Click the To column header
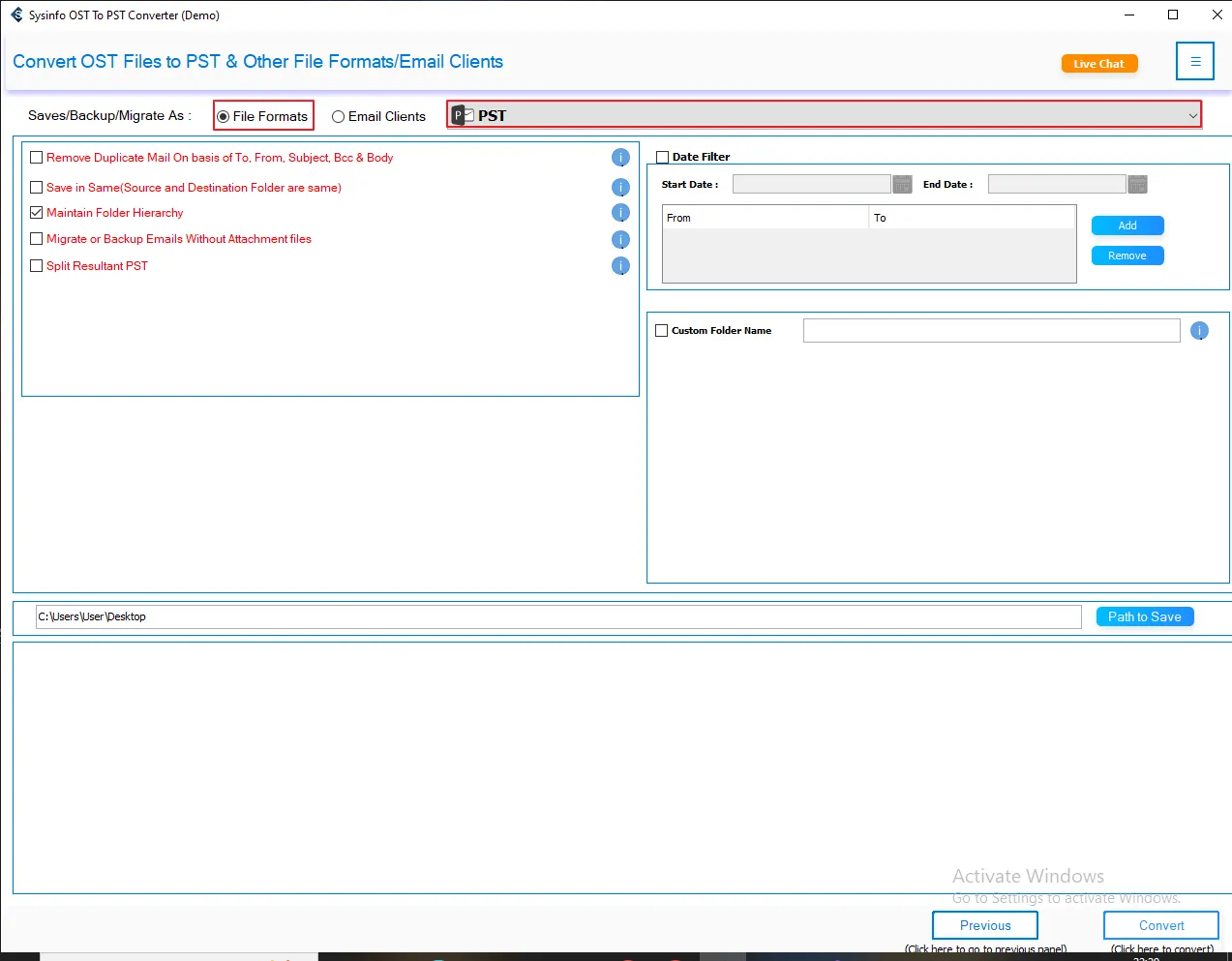This screenshot has width=1232, height=961. click(x=973, y=218)
